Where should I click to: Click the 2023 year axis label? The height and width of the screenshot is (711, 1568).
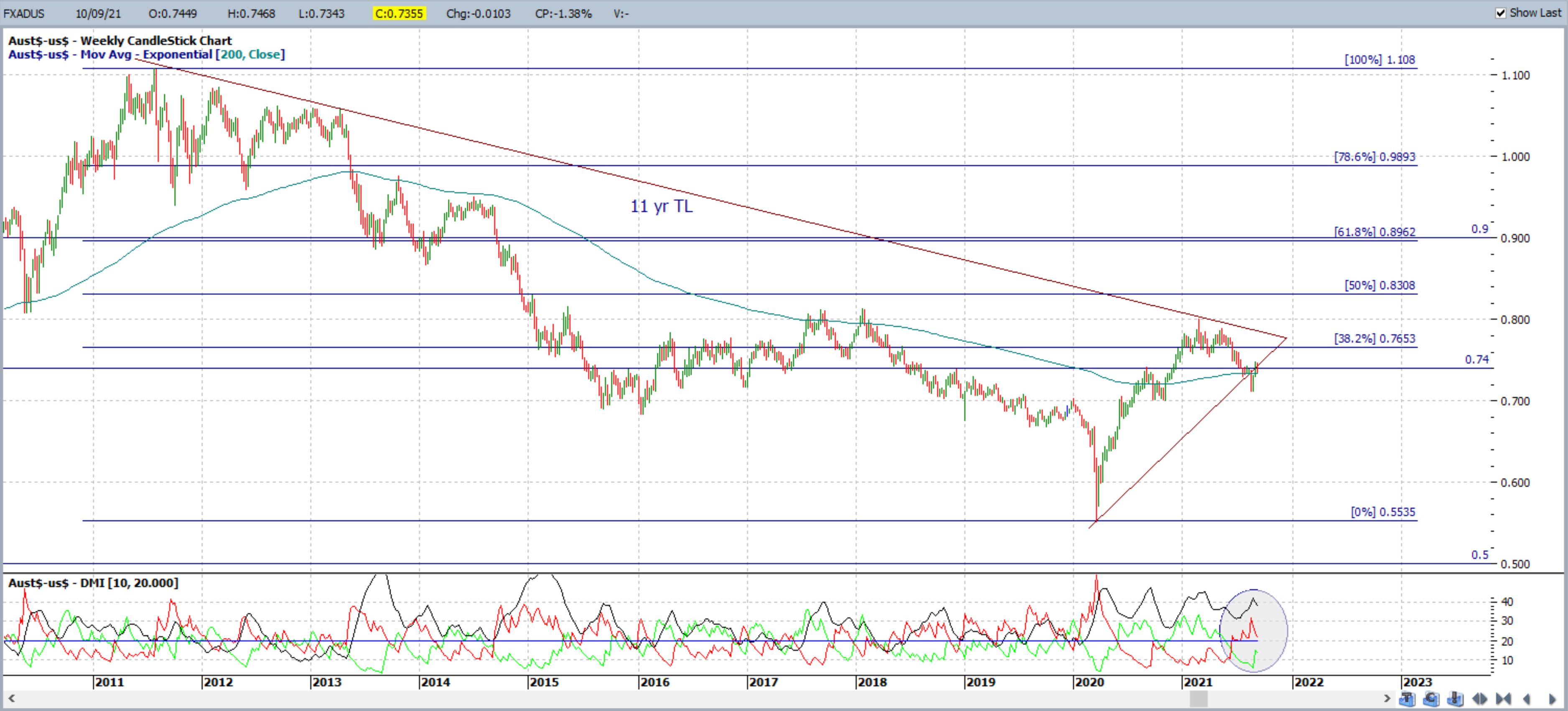(1417, 683)
